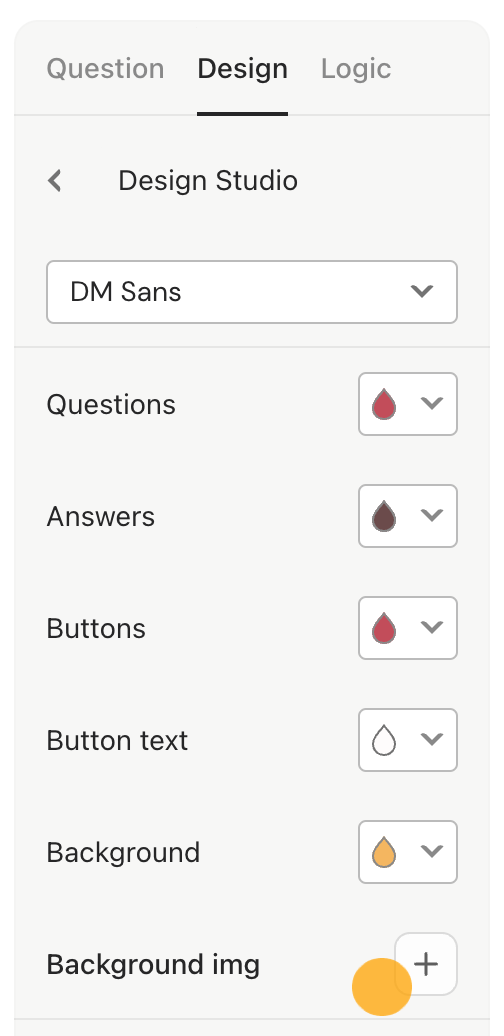This screenshot has width=504, height=1036.
Task: Click the orange droplet for Background
Action: coord(384,852)
